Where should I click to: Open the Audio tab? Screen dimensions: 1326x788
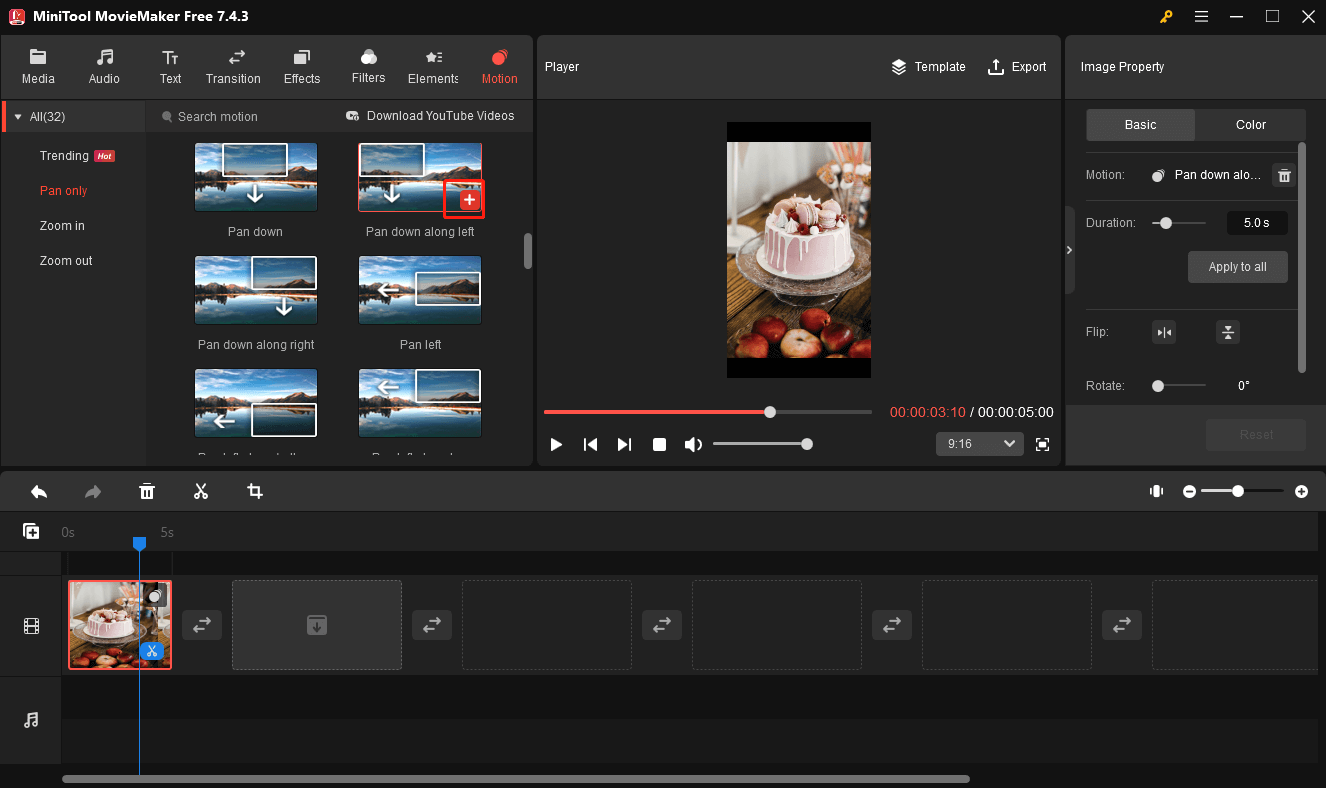click(x=104, y=67)
